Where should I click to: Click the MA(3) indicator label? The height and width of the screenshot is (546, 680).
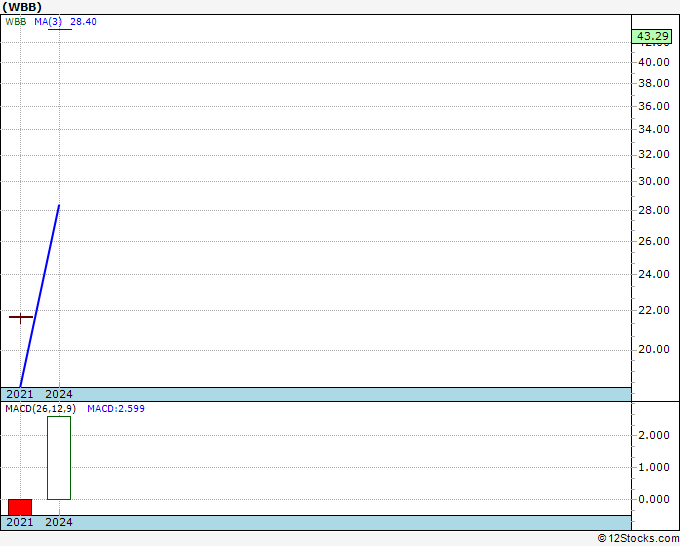tap(47, 21)
